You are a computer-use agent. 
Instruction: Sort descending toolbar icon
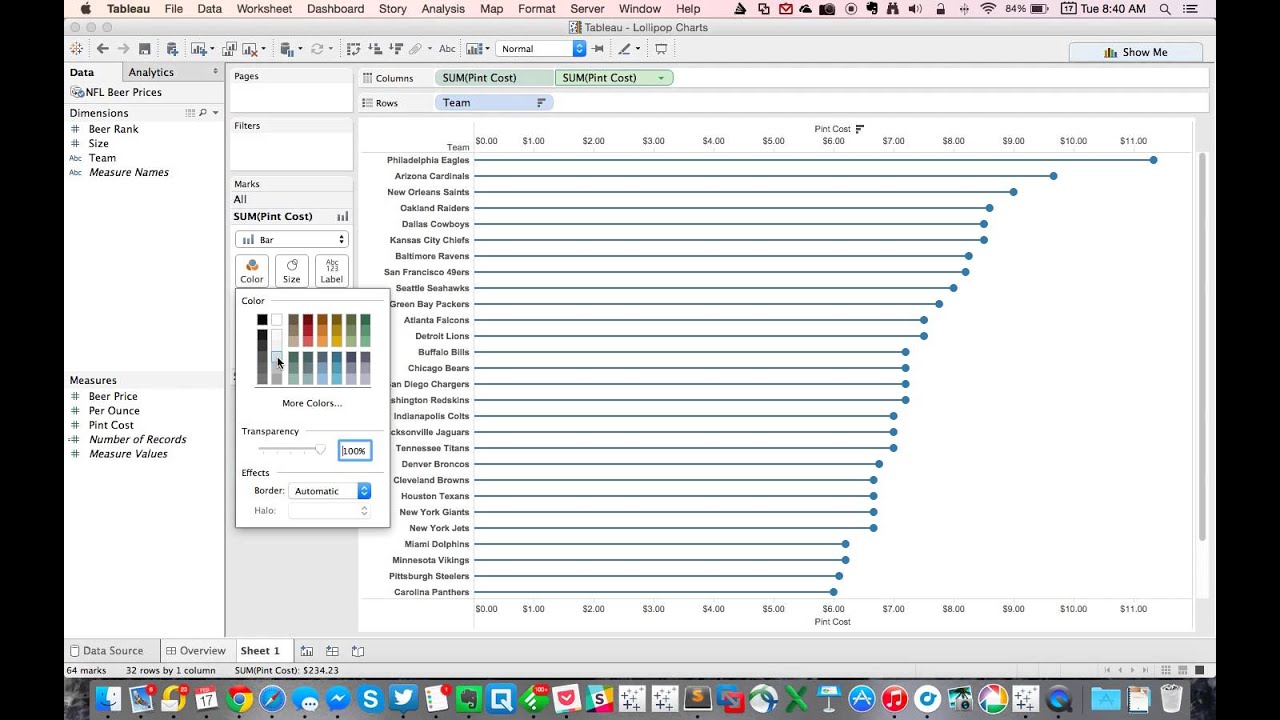(x=395, y=48)
